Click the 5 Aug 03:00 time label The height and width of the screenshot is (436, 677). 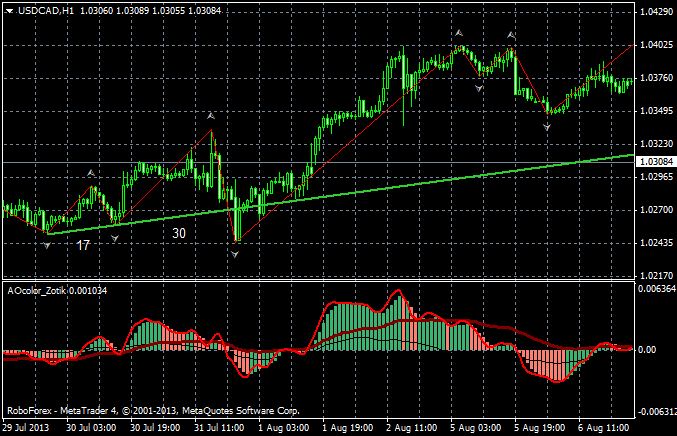click(x=475, y=428)
